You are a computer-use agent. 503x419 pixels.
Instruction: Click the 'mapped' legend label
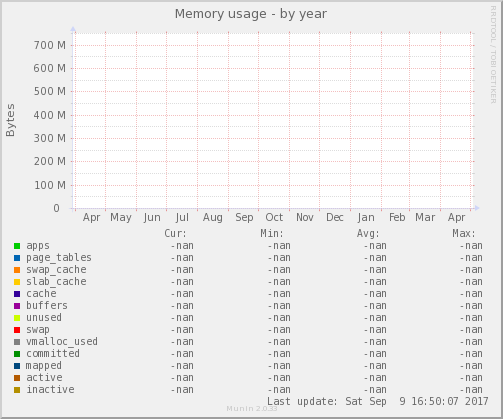tap(44, 366)
